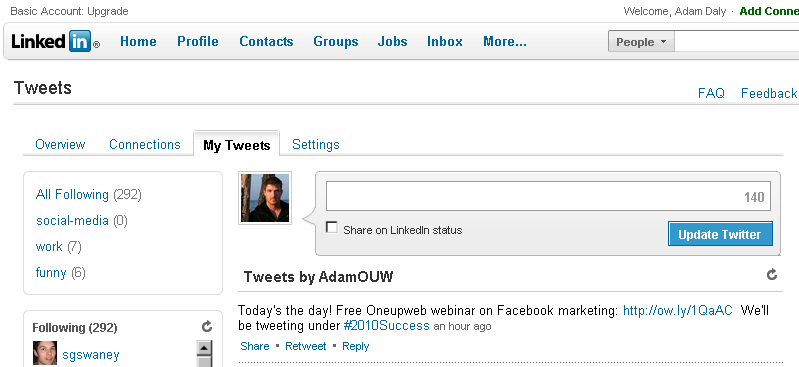Click the Following list scrollbar up arrow
This screenshot has width=799, height=367.
[204, 349]
